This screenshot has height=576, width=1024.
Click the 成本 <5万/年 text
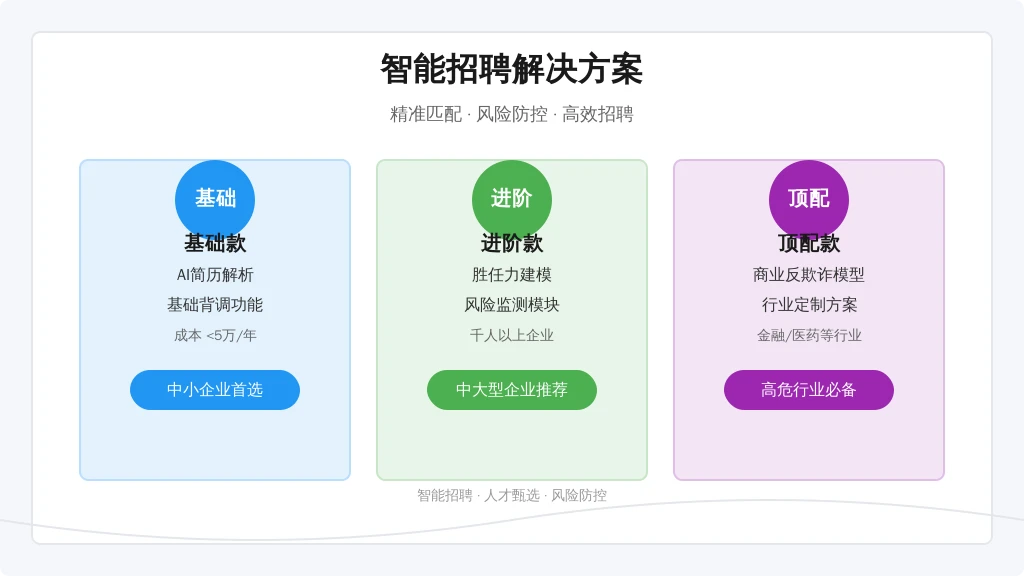[215, 336]
